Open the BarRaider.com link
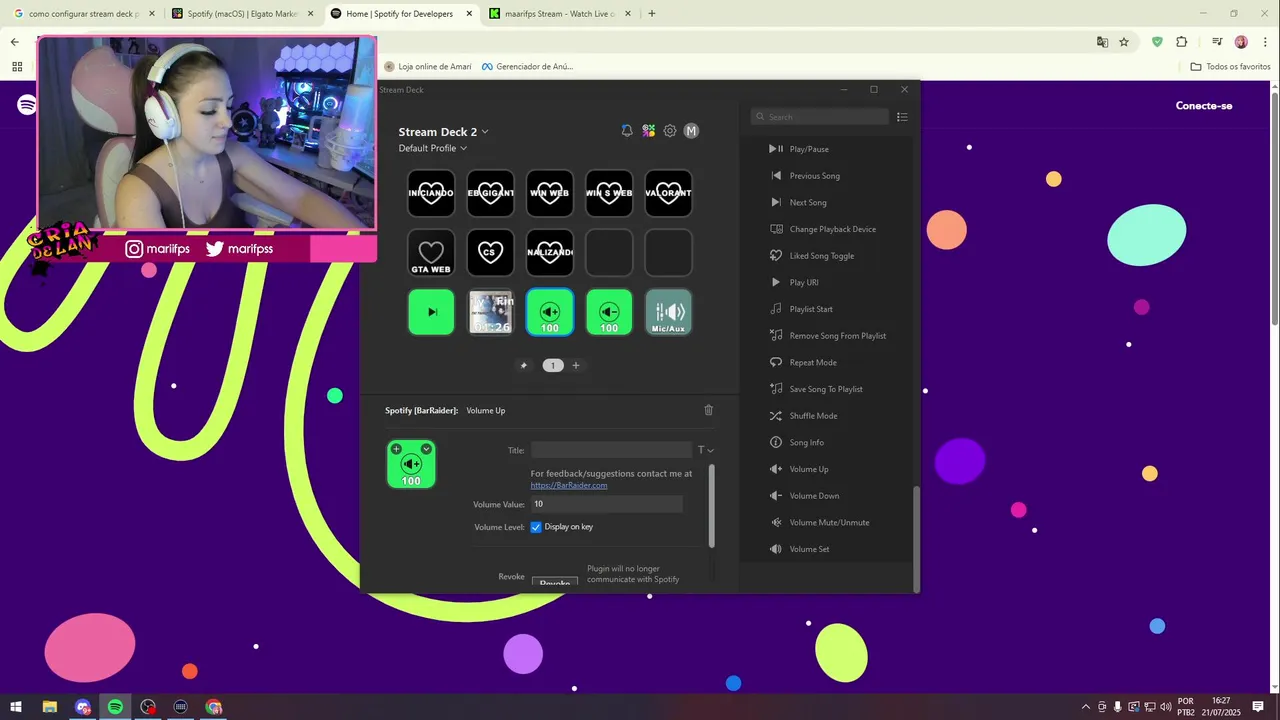1280x720 pixels. click(569, 485)
